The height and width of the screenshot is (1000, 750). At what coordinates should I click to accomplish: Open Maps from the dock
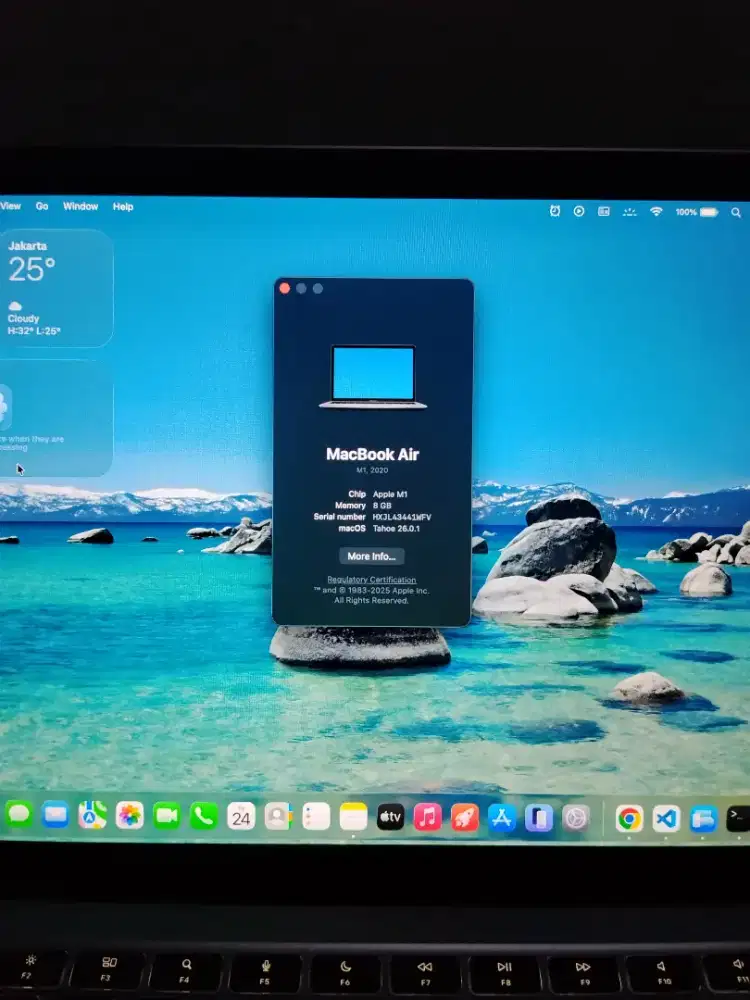[x=93, y=815]
